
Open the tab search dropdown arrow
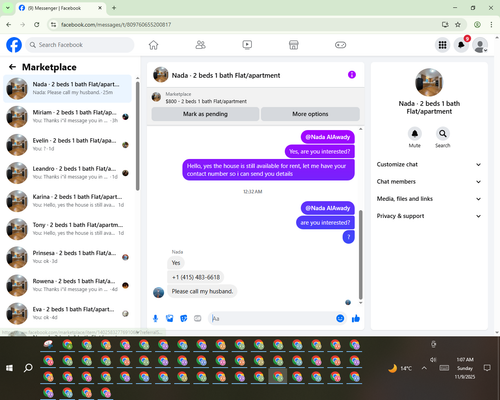click(x=8, y=8)
